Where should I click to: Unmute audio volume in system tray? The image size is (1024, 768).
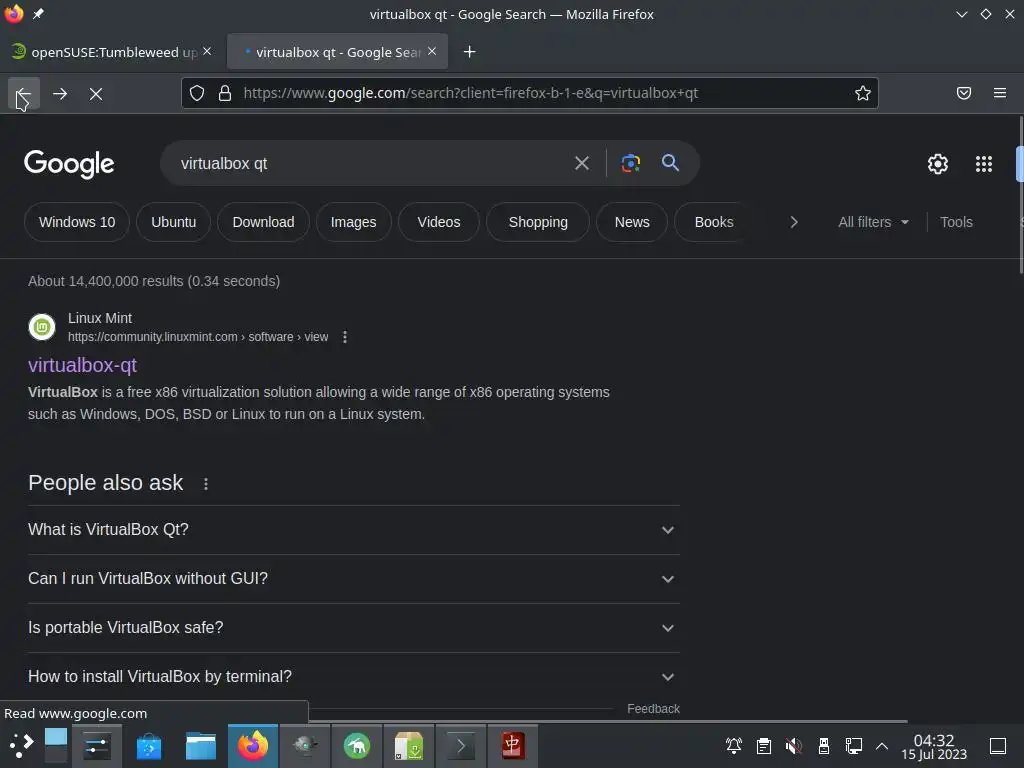tap(793, 746)
